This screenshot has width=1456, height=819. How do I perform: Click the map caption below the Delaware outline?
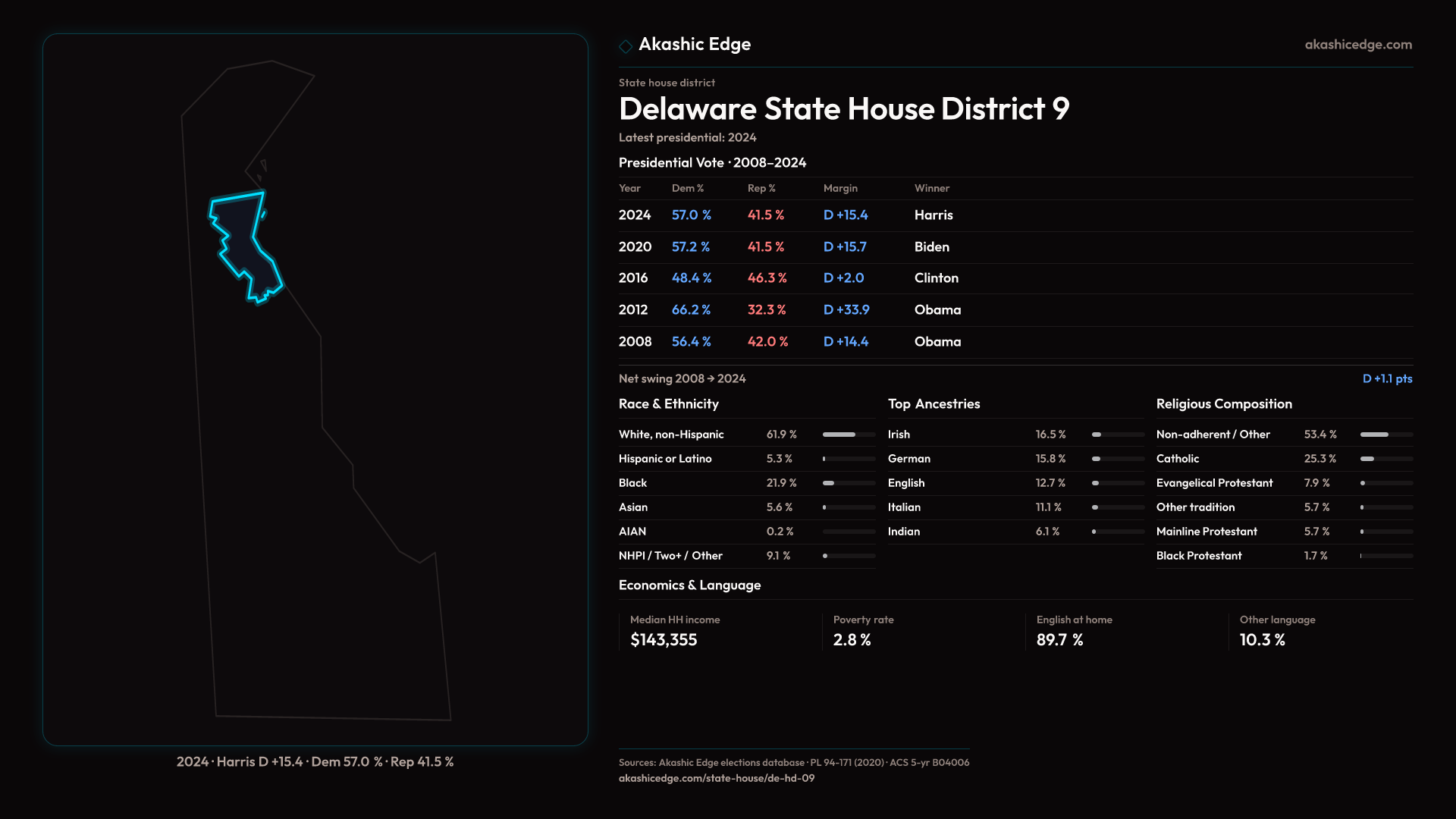315,762
